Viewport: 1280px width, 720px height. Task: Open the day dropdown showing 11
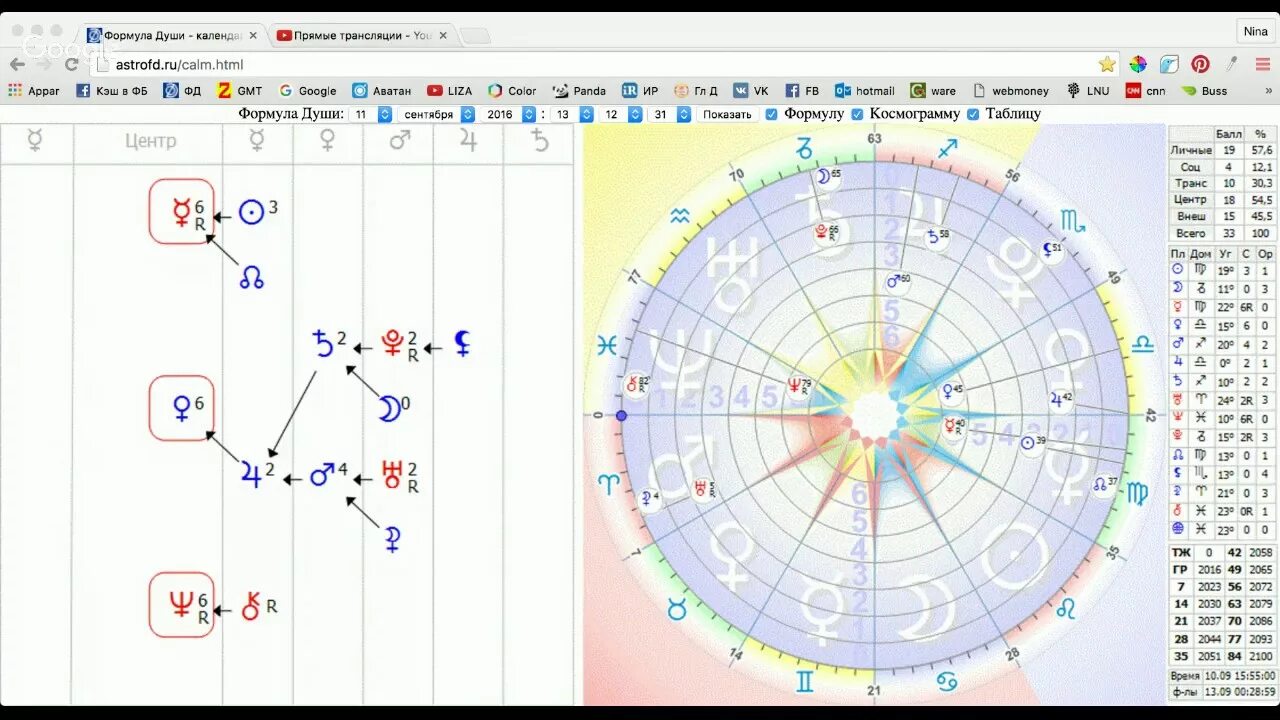(x=371, y=114)
